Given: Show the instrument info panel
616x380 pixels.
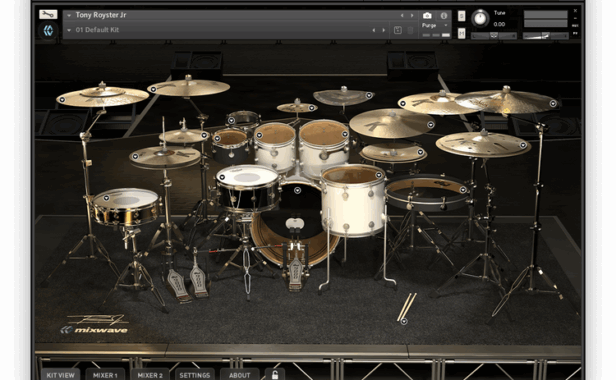Looking at the screenshot, I should [444, 16].
